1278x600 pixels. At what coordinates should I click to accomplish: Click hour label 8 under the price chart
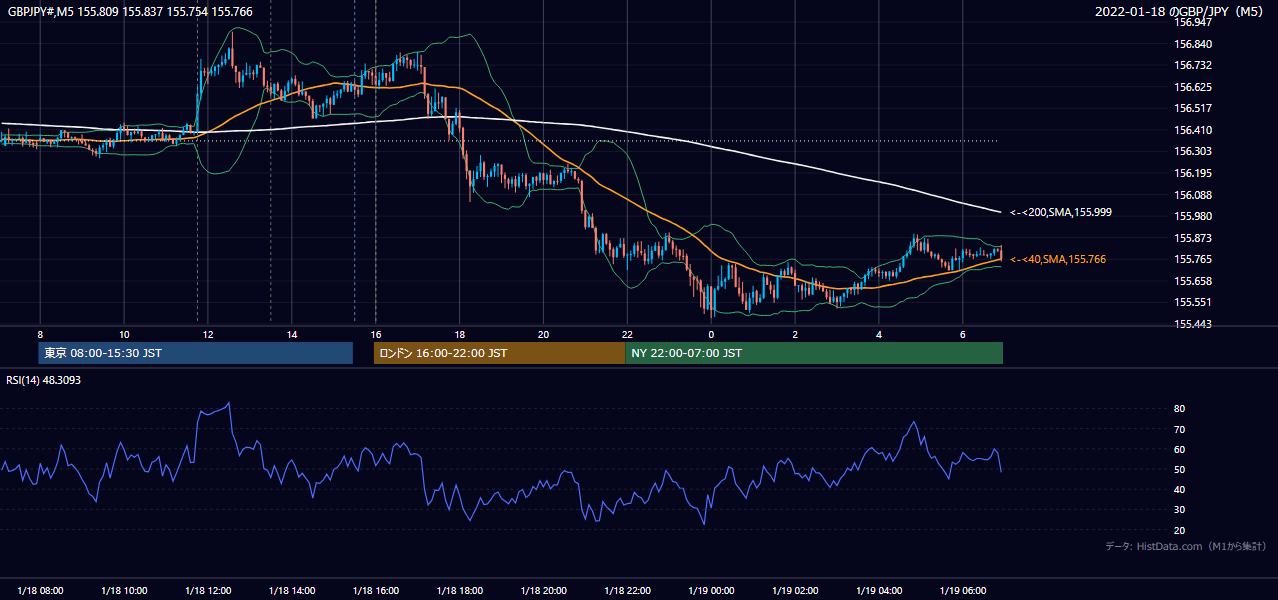40,334
